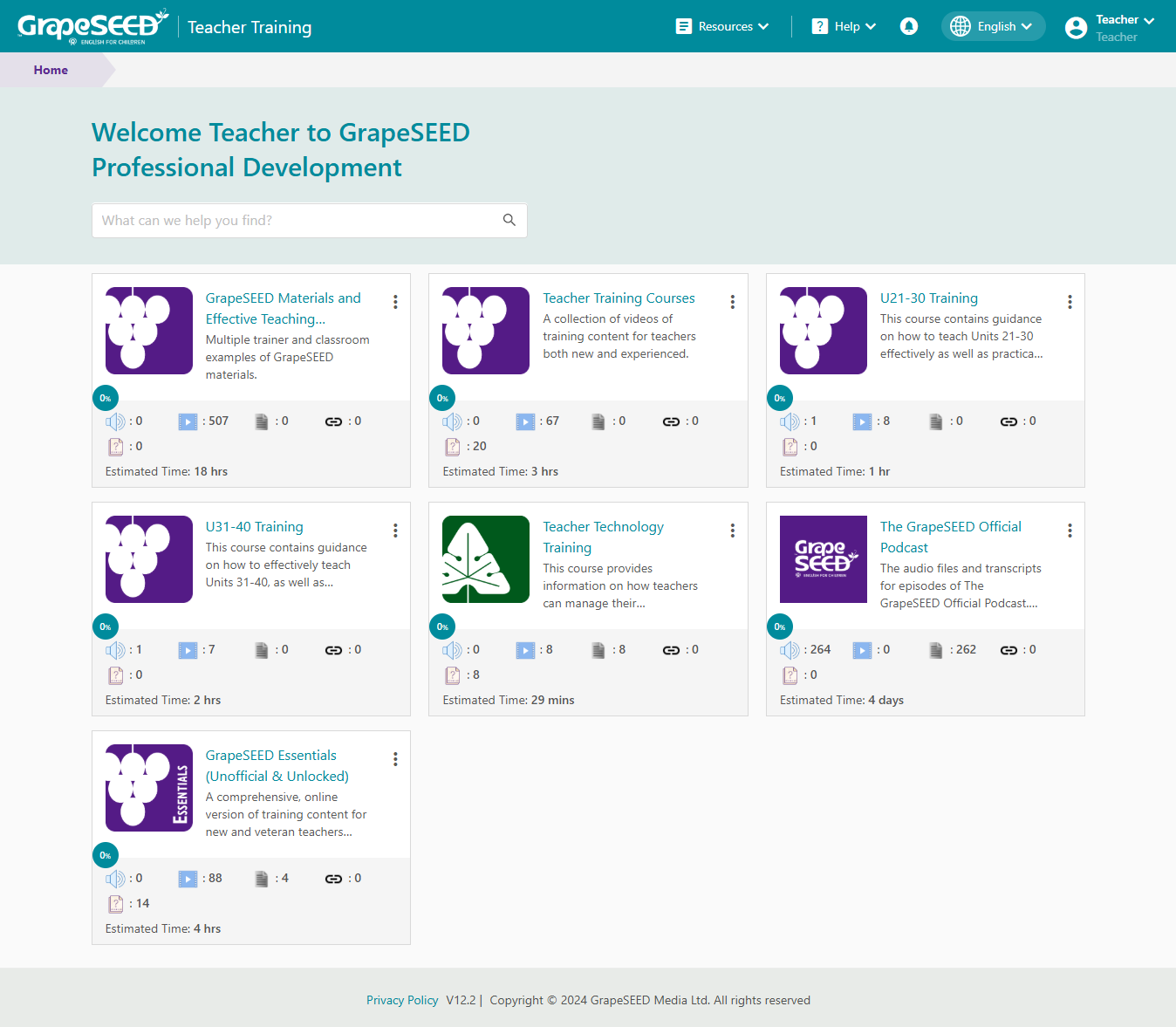This screenshot has height=1027, width=1176.
Task: Click video icon showing 8 in U21-30 card
Action: (x=862, y=421)
